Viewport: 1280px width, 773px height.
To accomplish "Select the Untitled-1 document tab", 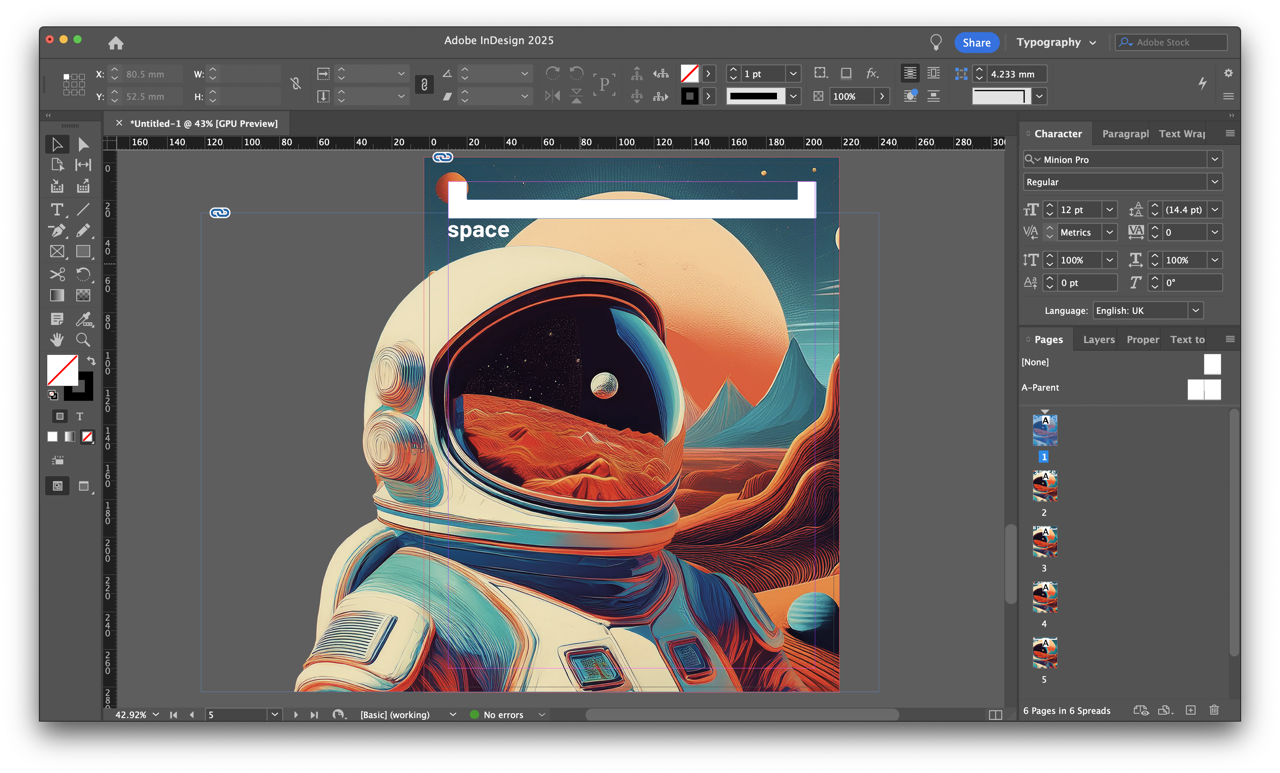I will tap(204, 123).
